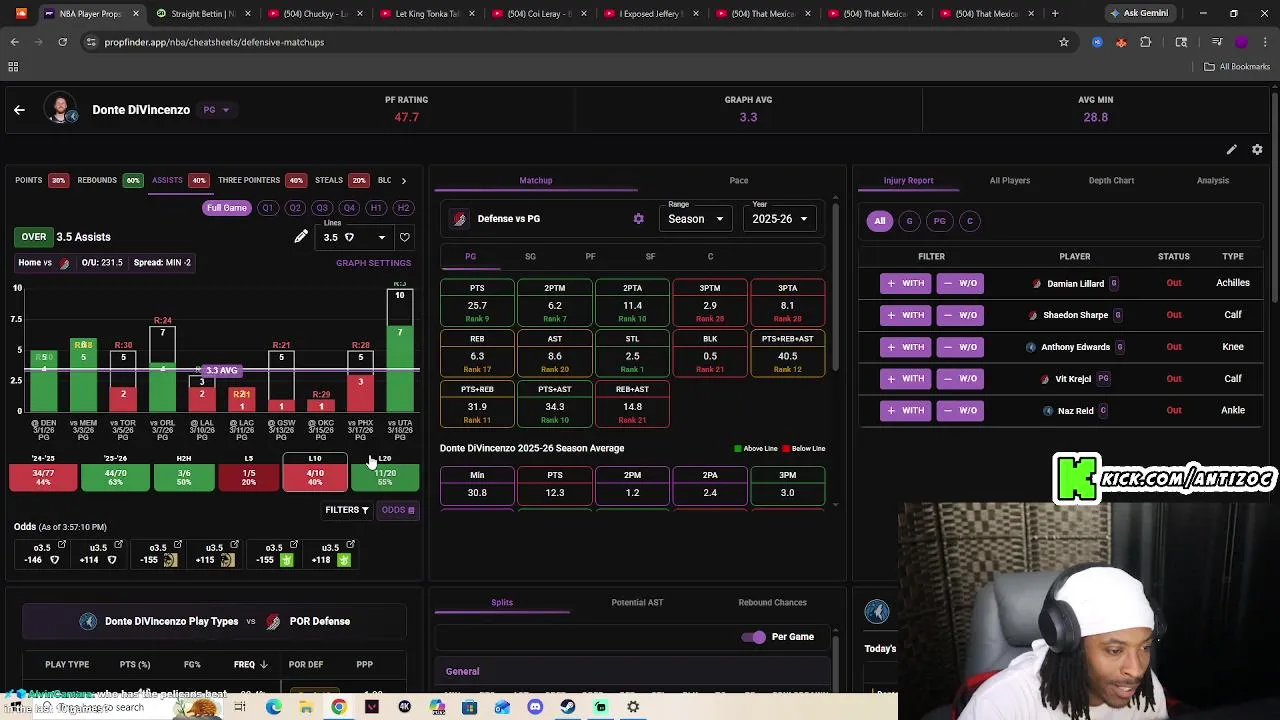Select the Q1 period filter
This screenshot has height=720, width=1280.
point(267,208)
